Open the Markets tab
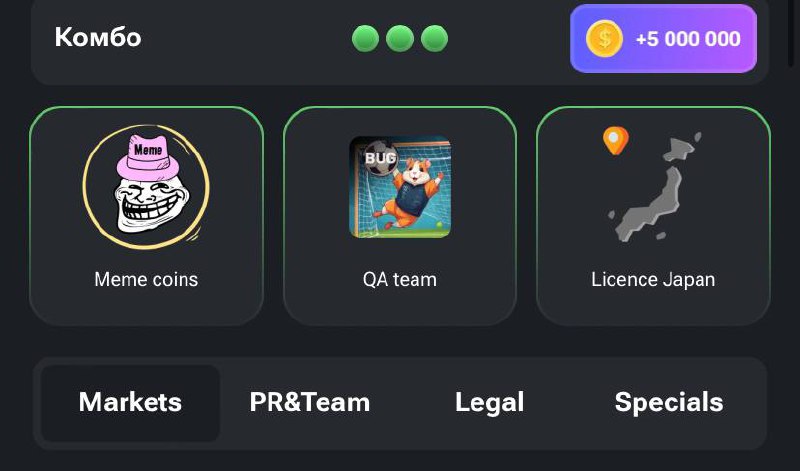The image size is (800, 471). 130,403
